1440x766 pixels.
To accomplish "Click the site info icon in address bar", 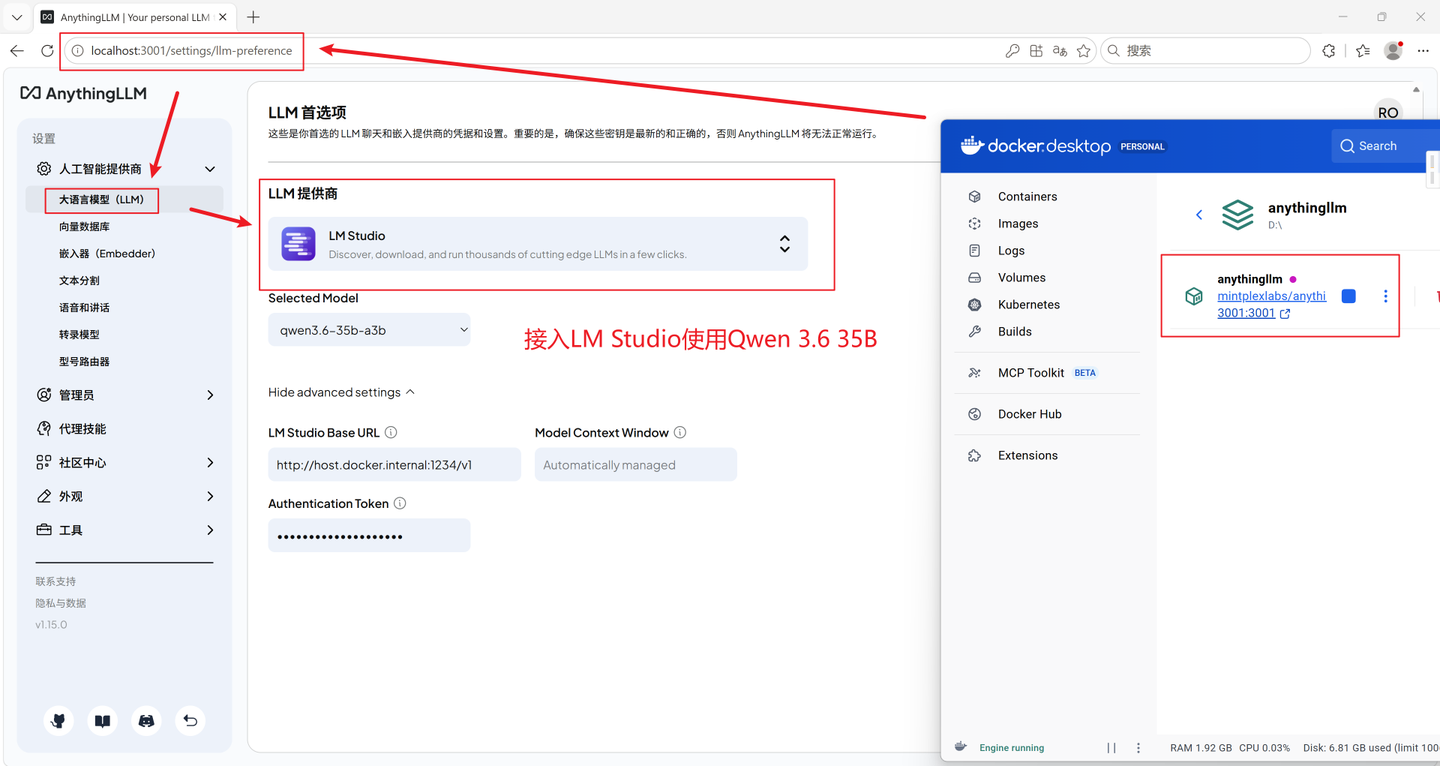I will click(x=78, y=51).
